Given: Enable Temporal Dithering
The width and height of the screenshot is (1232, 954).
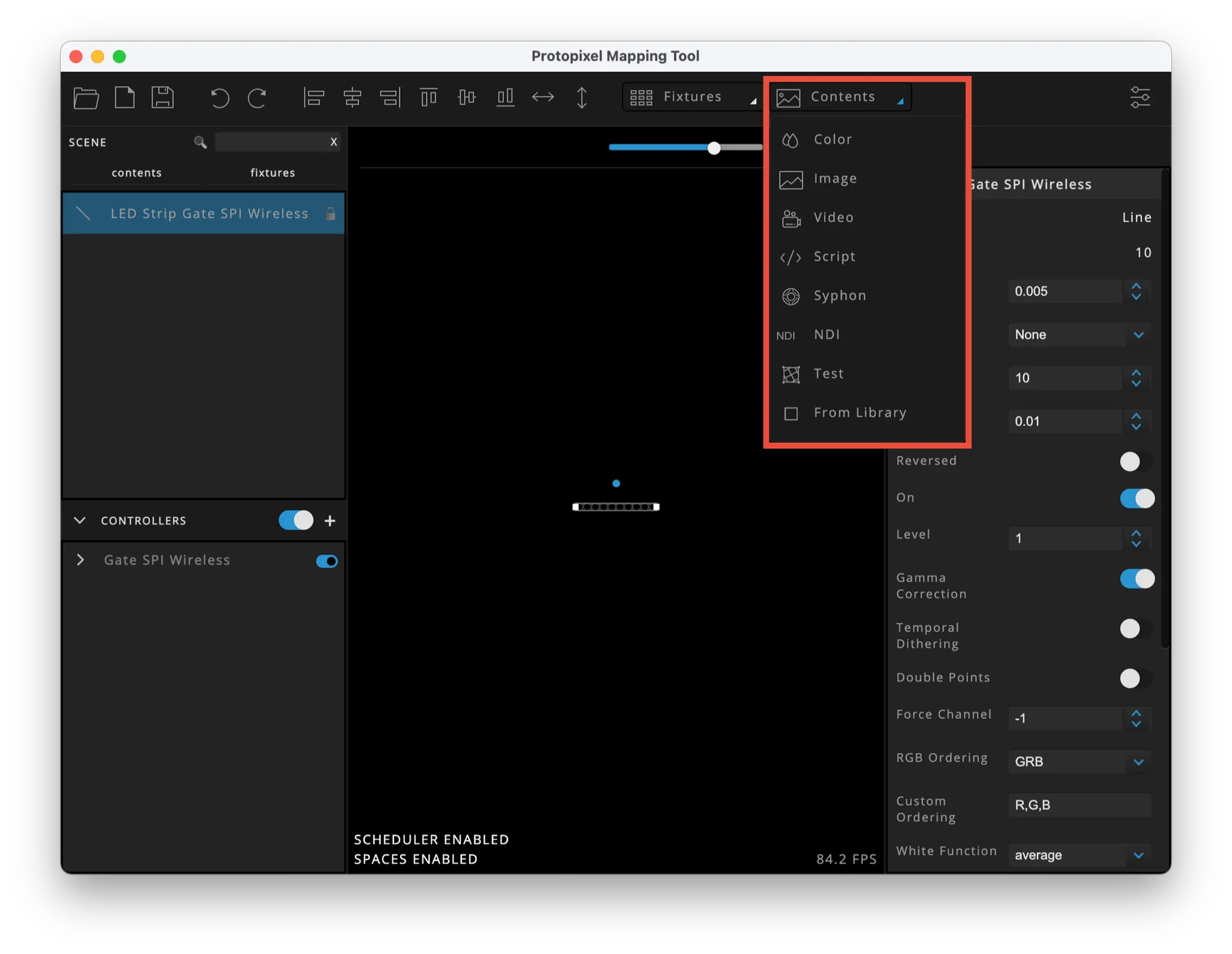Looking at the screenshot, I should pos(1136,629).
